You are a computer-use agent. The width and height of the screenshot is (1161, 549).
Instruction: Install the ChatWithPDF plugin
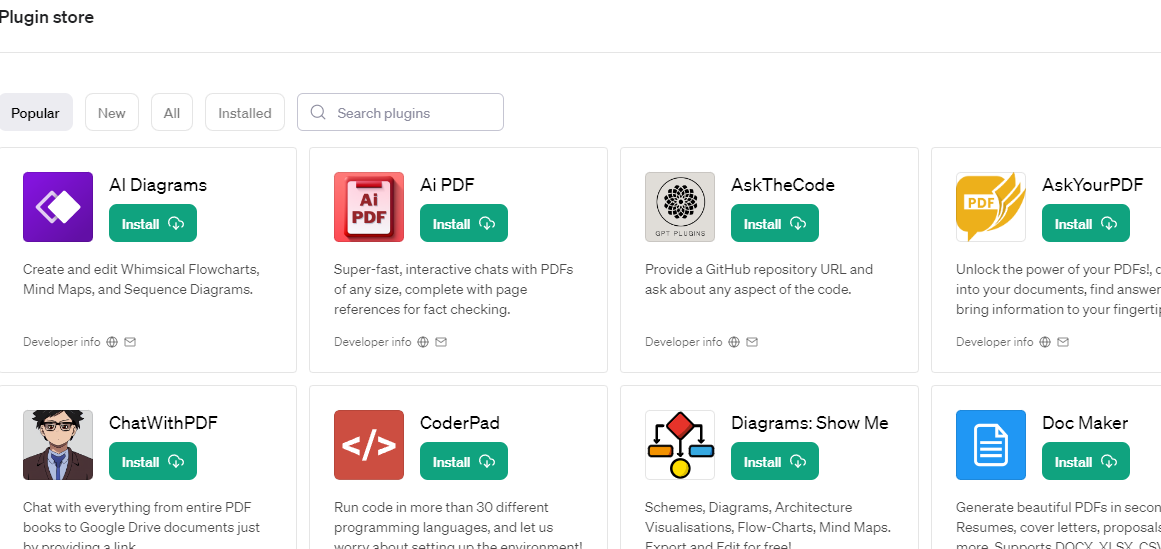point(153,461)
